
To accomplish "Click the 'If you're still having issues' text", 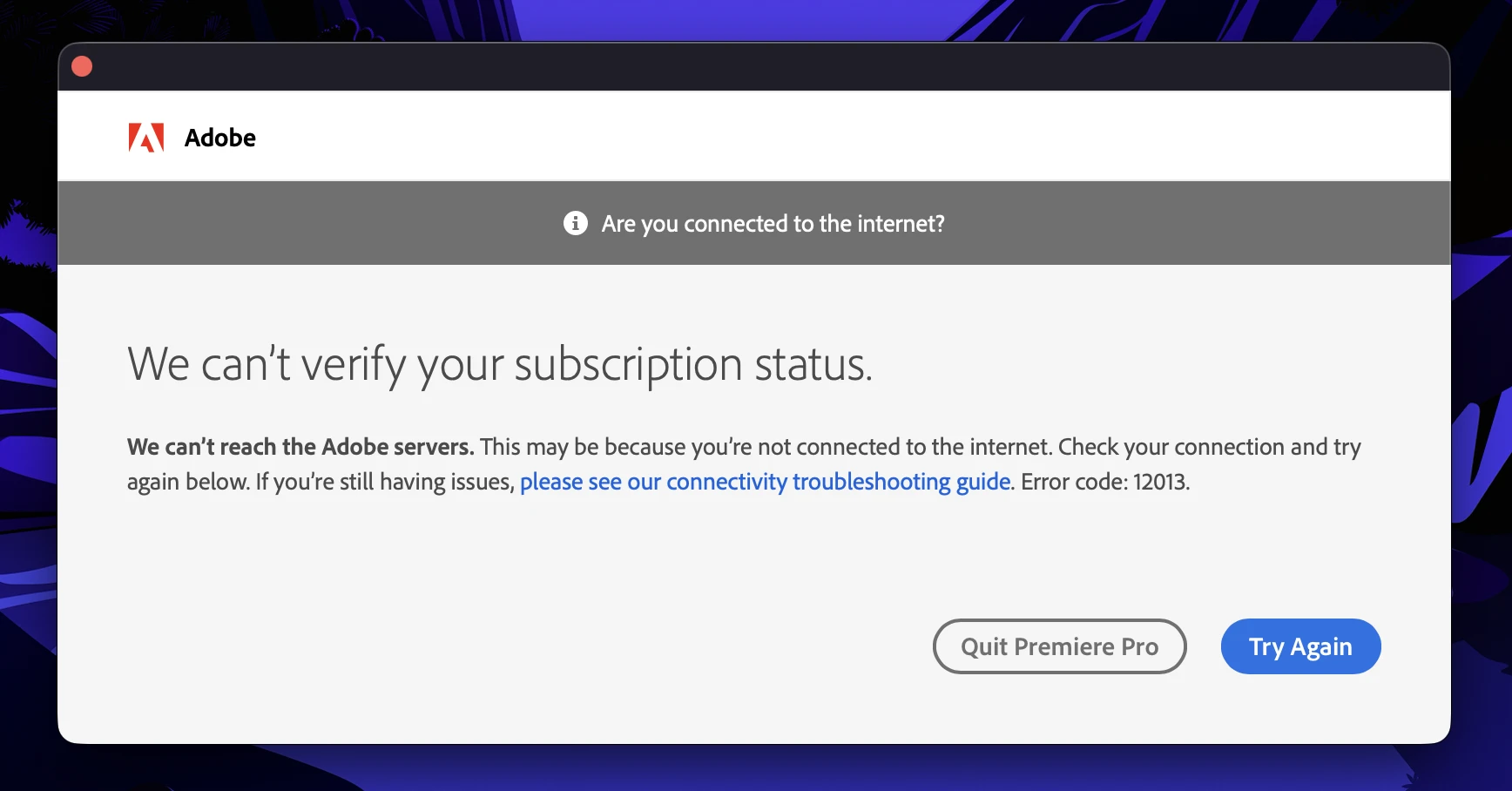I will (385, 482).
